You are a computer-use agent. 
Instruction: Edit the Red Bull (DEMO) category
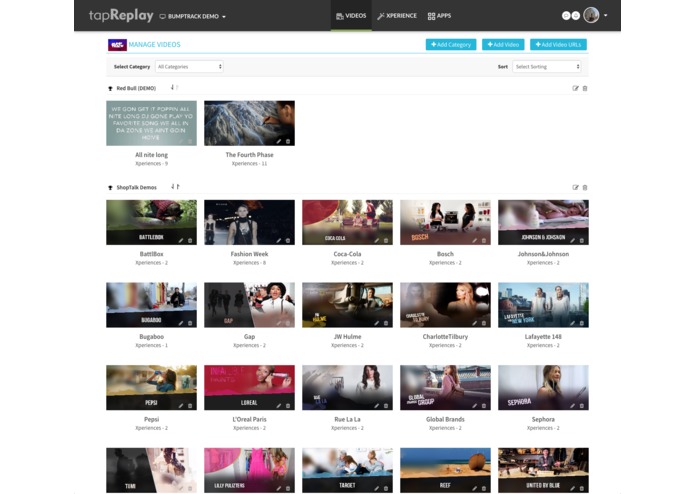575,88
